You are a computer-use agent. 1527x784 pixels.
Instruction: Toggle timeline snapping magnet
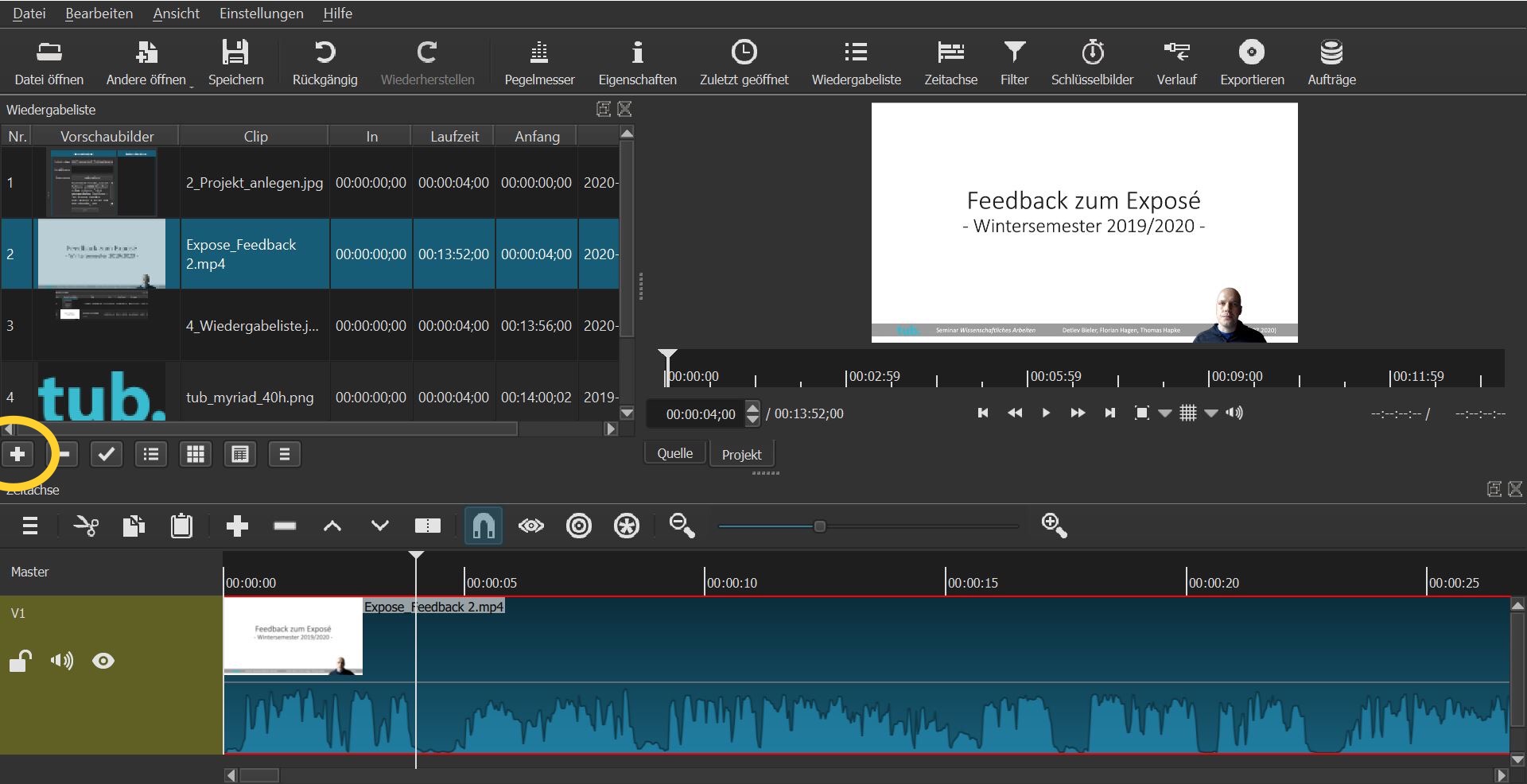coord(484,526)
